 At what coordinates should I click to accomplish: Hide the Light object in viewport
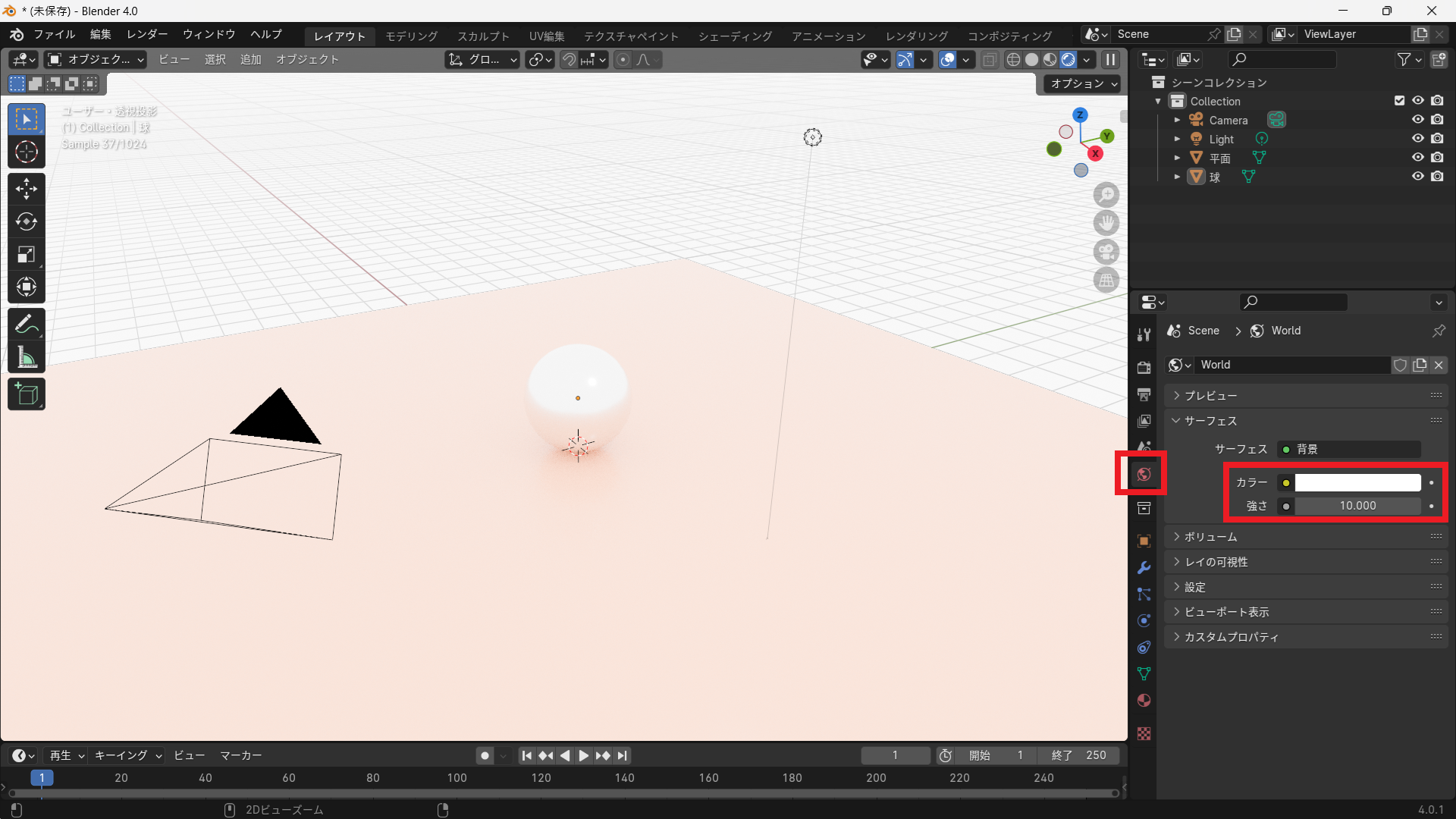point(1417,139)
